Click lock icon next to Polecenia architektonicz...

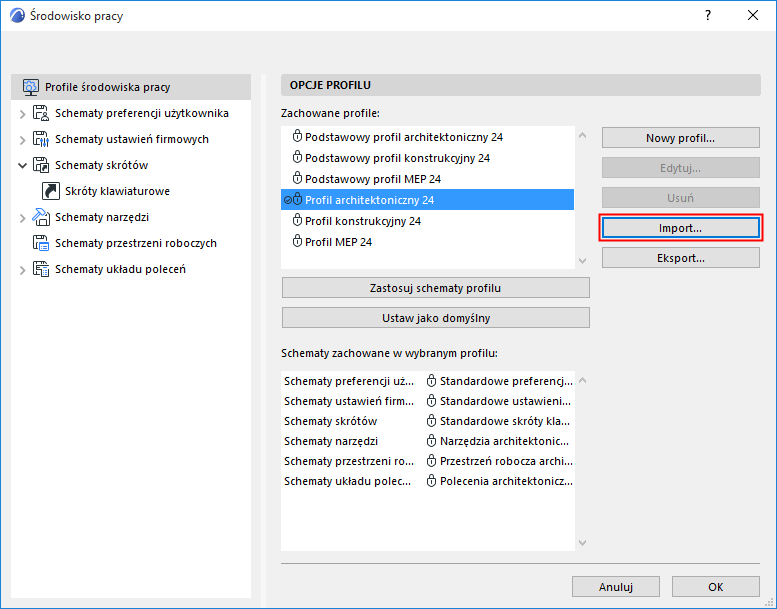tap(432, 481)
